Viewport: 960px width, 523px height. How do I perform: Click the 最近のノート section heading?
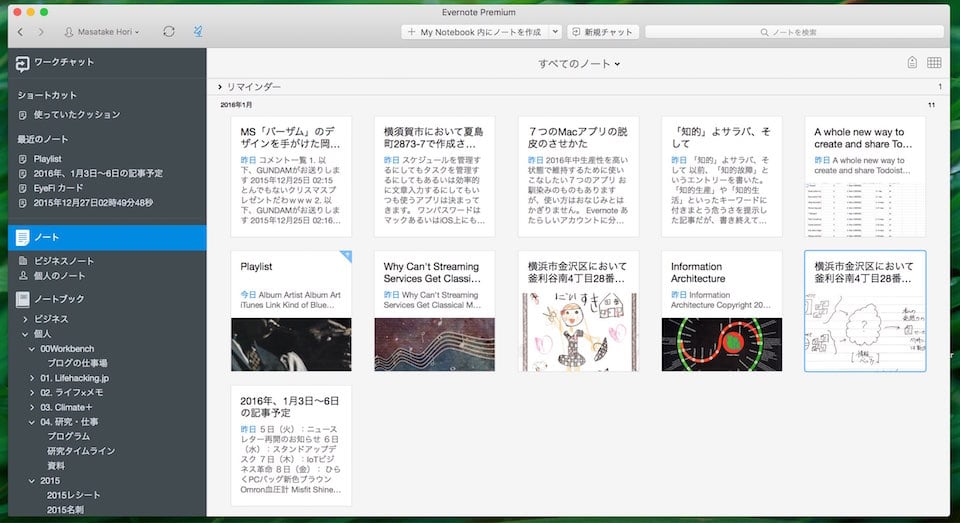pyautogui.click(x=43, y=139)
